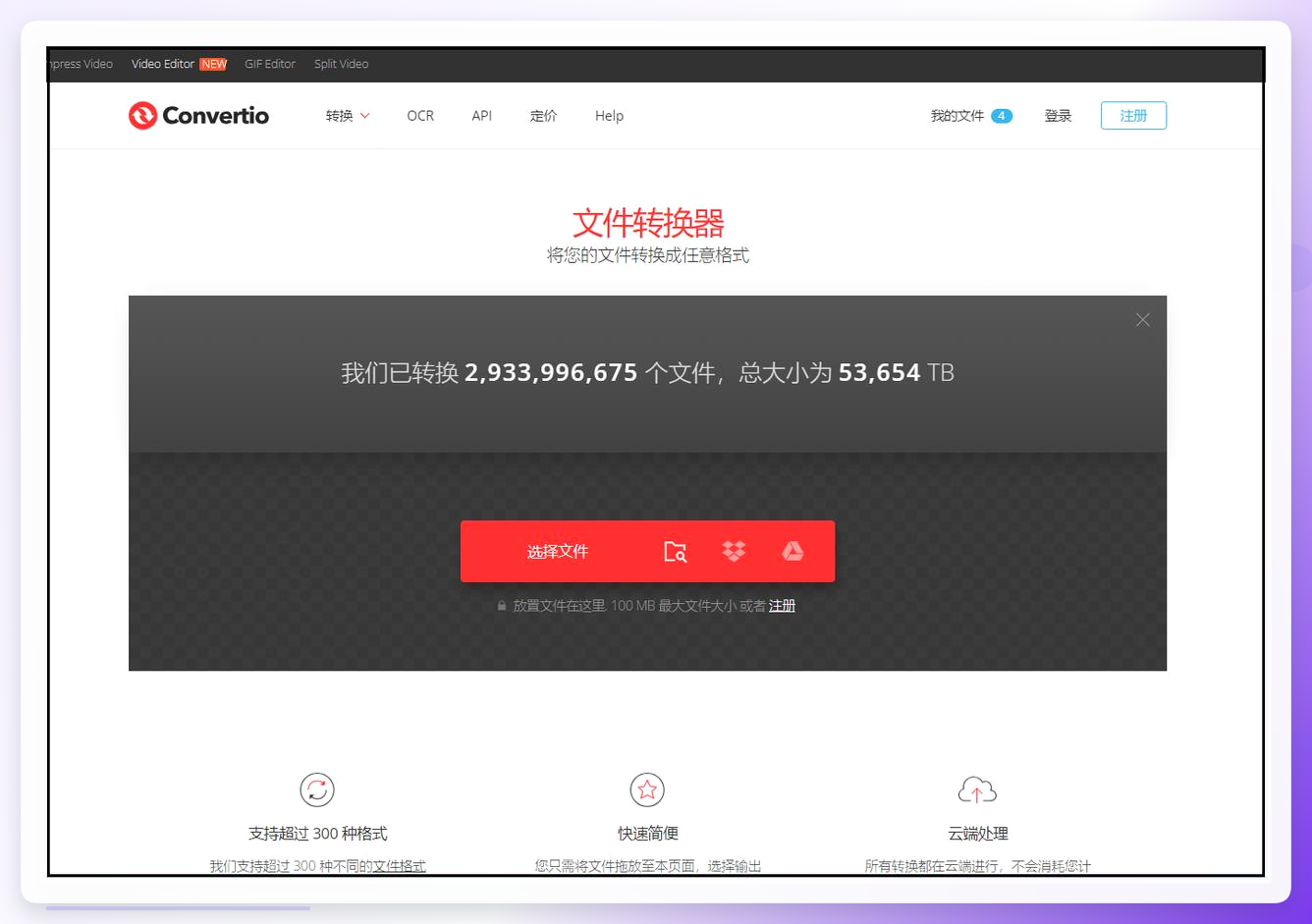Click the 将您的文件转换成任意格式 subtitle
The image size is (1312, 924).
[648, 255]
